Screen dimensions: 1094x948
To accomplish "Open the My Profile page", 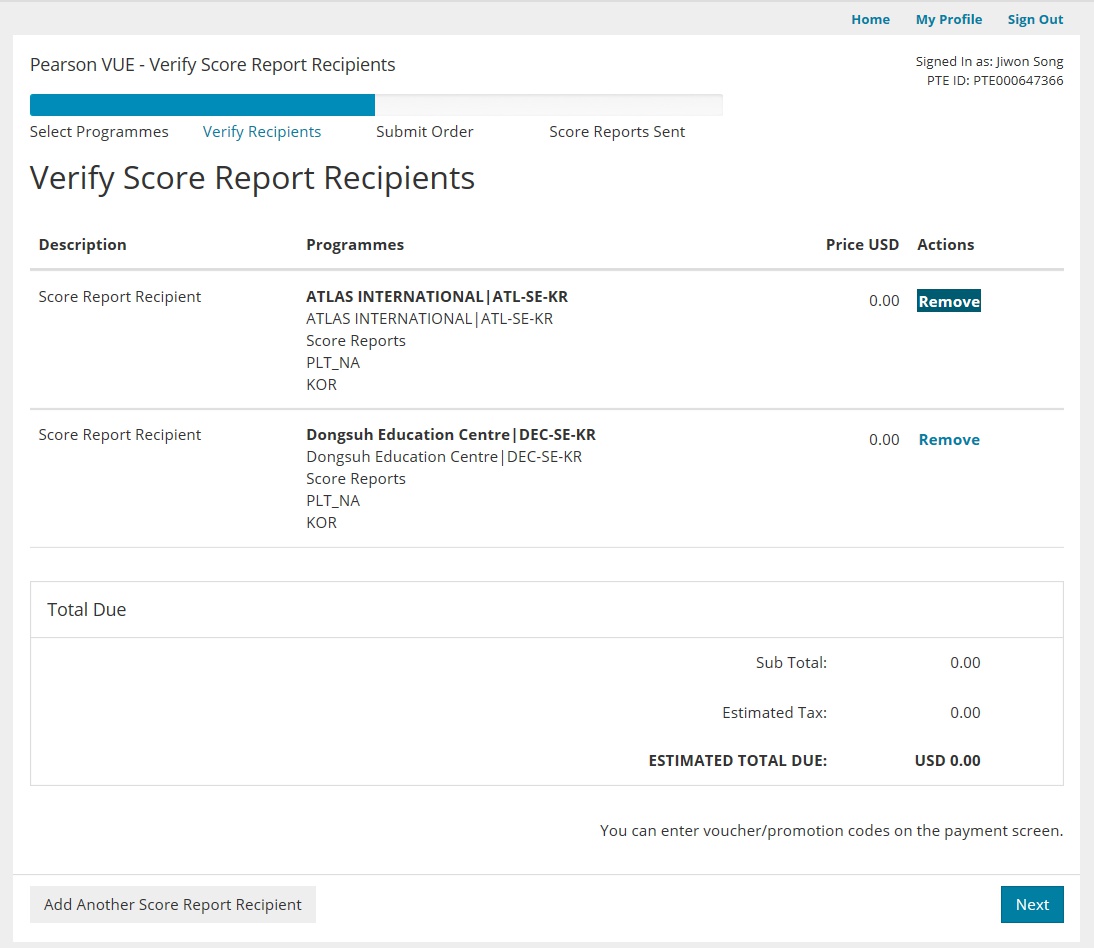I will 948,19.
